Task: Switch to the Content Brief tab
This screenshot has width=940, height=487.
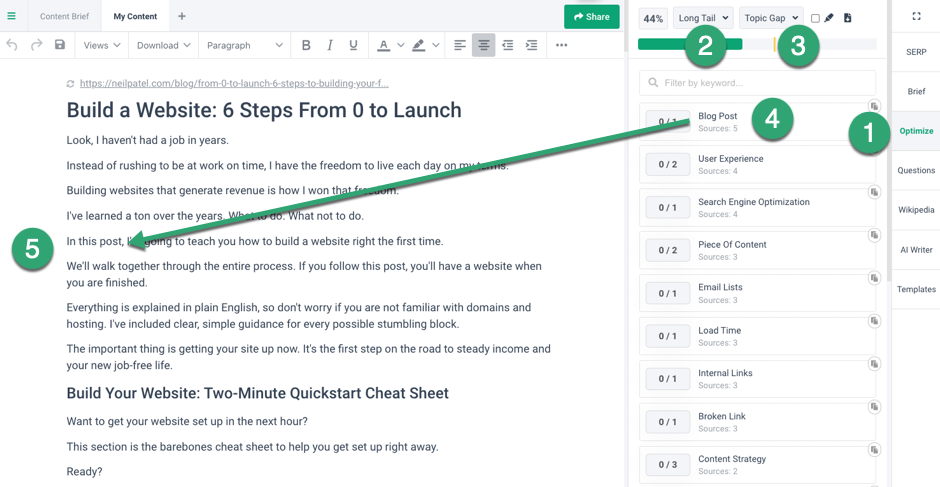Action: point(65,16)
